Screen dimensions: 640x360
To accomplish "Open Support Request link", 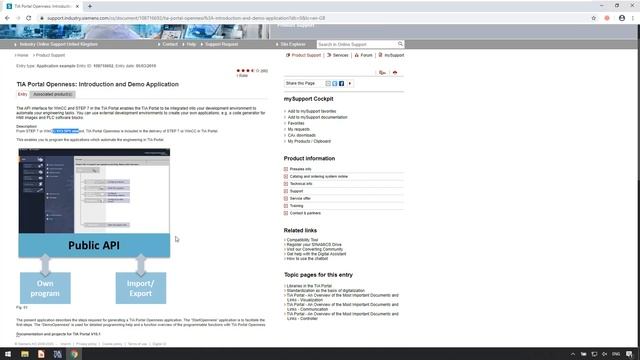I will pos(221,44).
